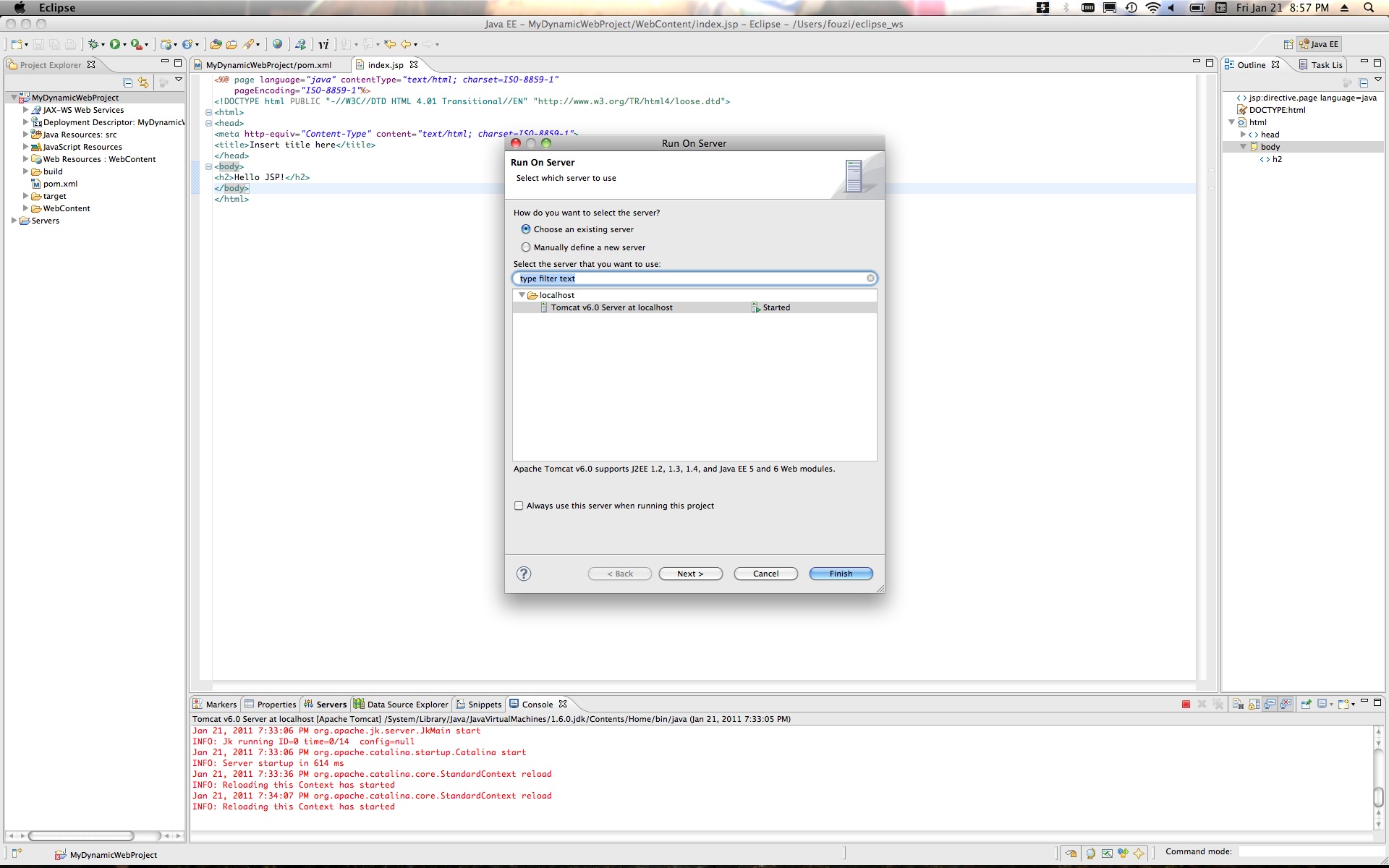
Task: Click the Debug bug icon in toolbar
Action: coord(93,44)
